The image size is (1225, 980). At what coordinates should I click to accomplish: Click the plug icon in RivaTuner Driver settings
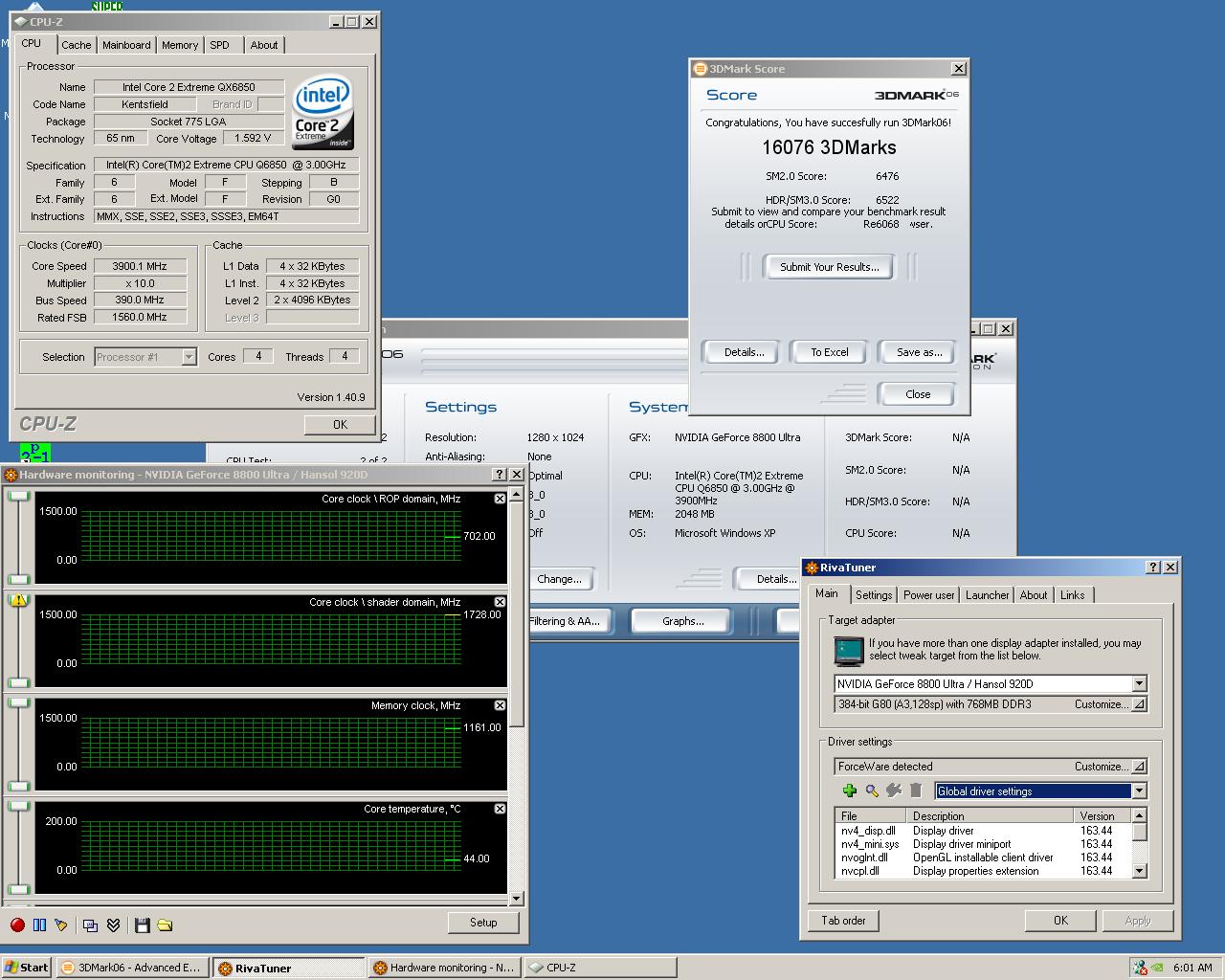(x=894, y=791)
